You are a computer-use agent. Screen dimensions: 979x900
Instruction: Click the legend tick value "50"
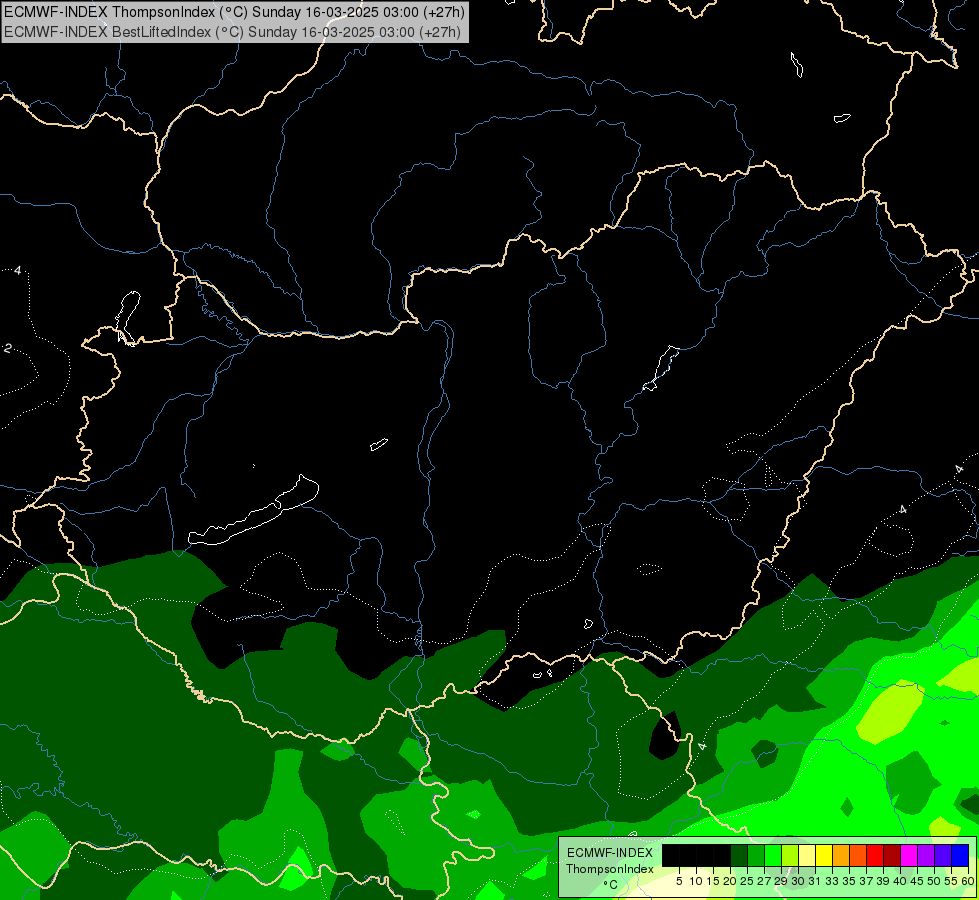(x=933, y=881)
